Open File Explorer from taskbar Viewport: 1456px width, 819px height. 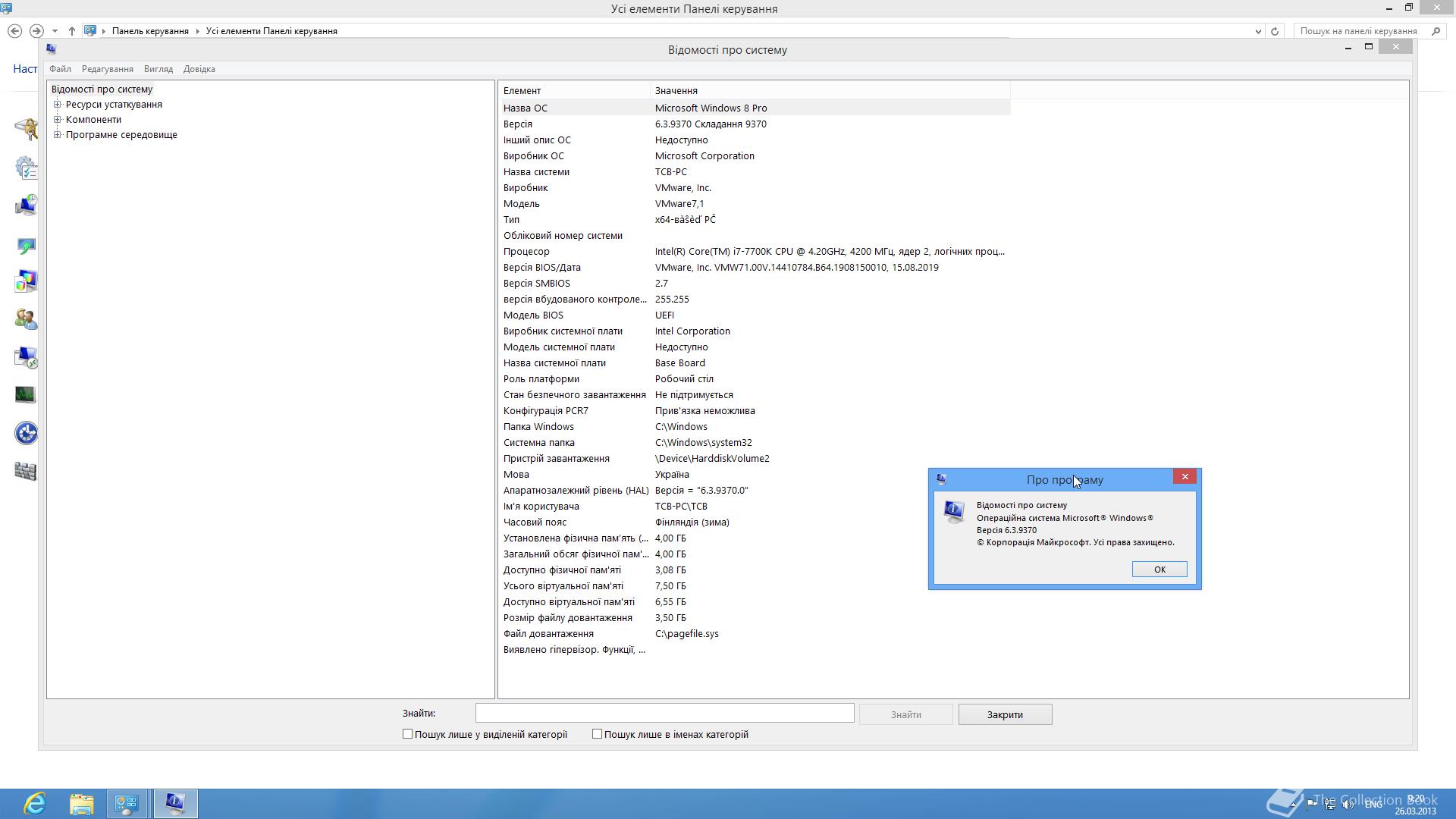tap(81, 804)
